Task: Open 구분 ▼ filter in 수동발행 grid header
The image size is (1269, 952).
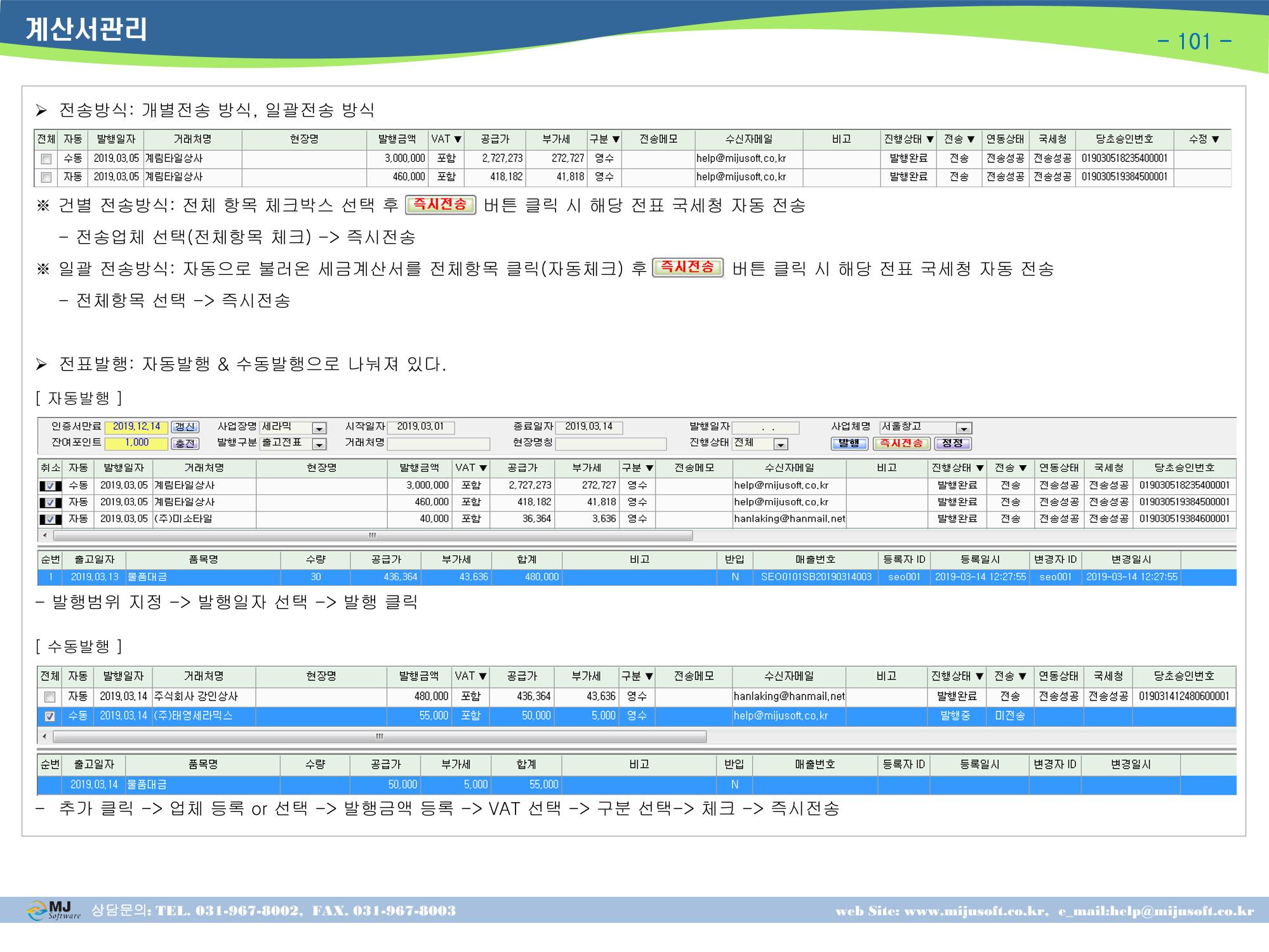Action: pos(637,676)
